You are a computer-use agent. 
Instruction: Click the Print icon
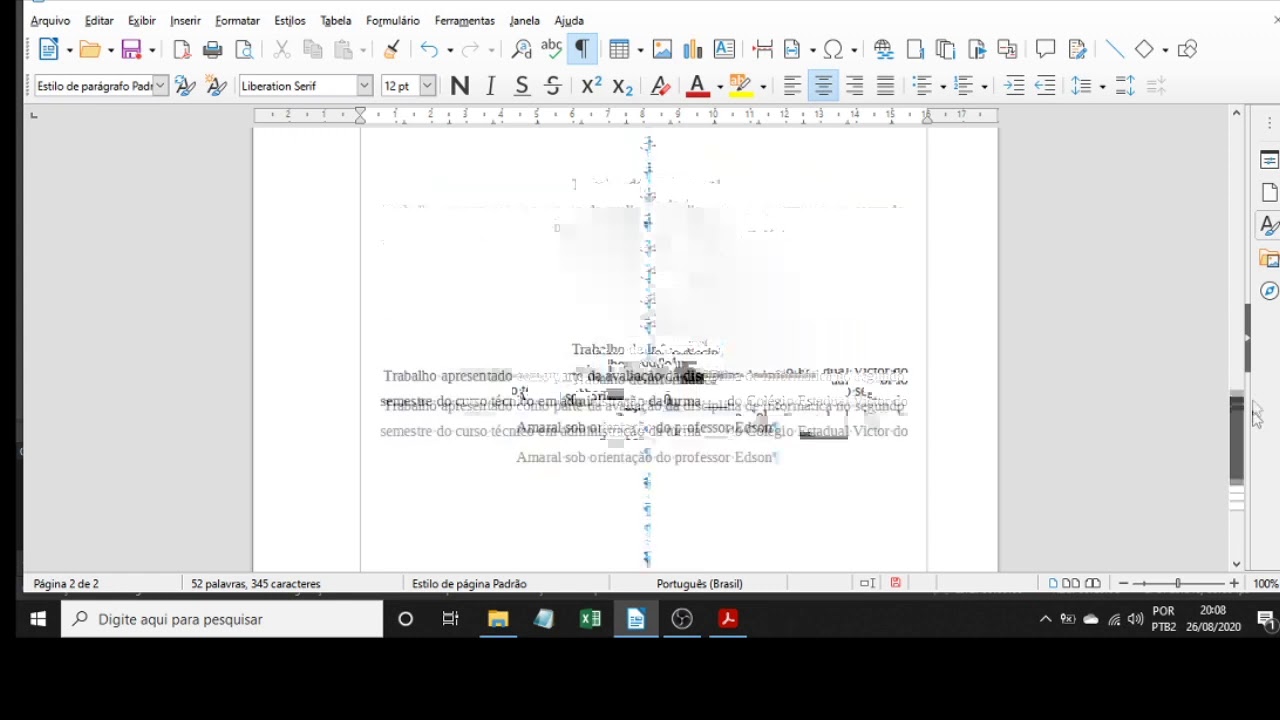212,49
